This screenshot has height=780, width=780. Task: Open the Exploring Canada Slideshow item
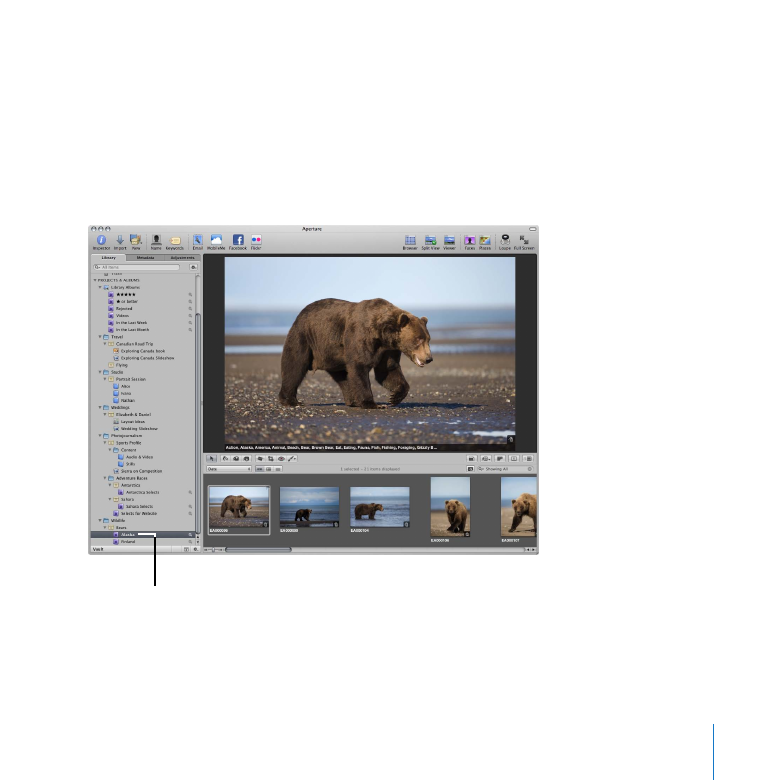tap(143, 358)
